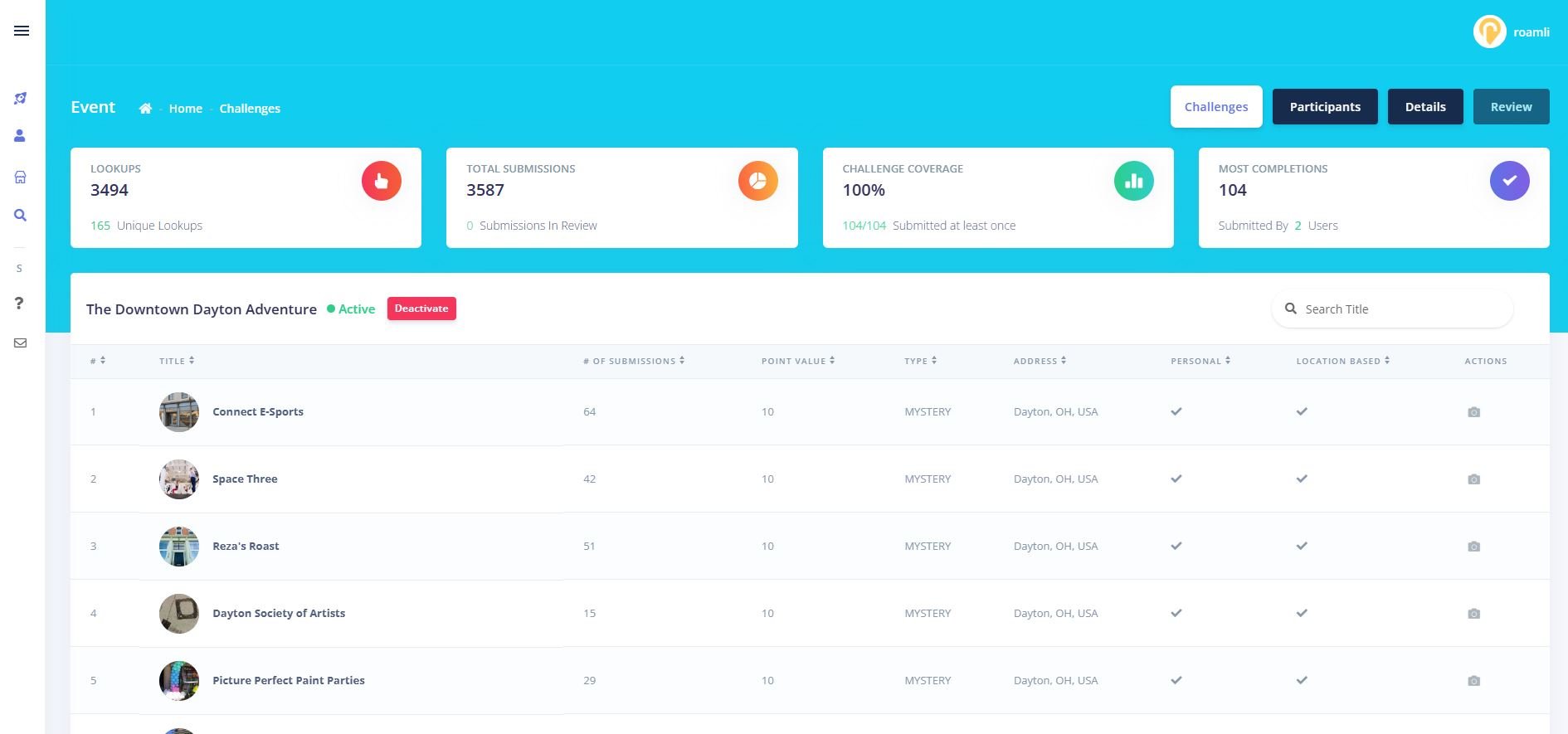Click Picture Perfect Paint Parties thumbnail
Viewport: 1568px width, 734px height.
tap(179, 681)
